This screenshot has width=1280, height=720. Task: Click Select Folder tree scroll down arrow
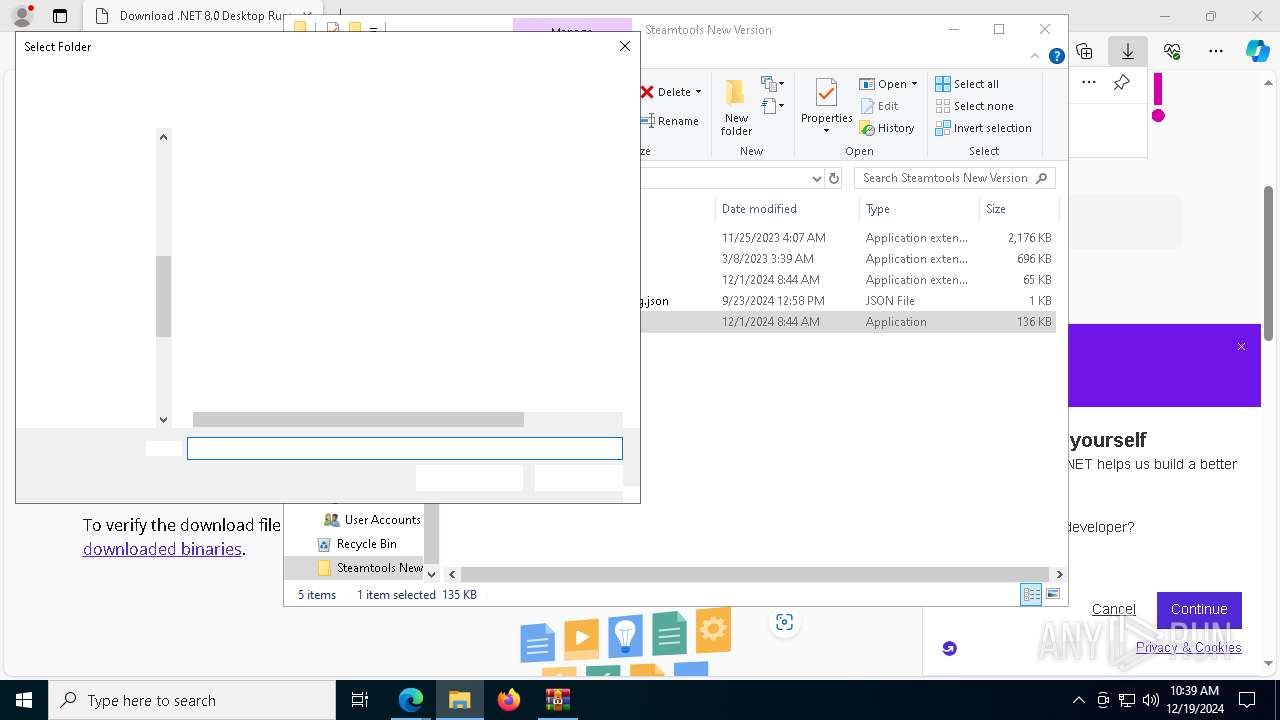point(164,420)
